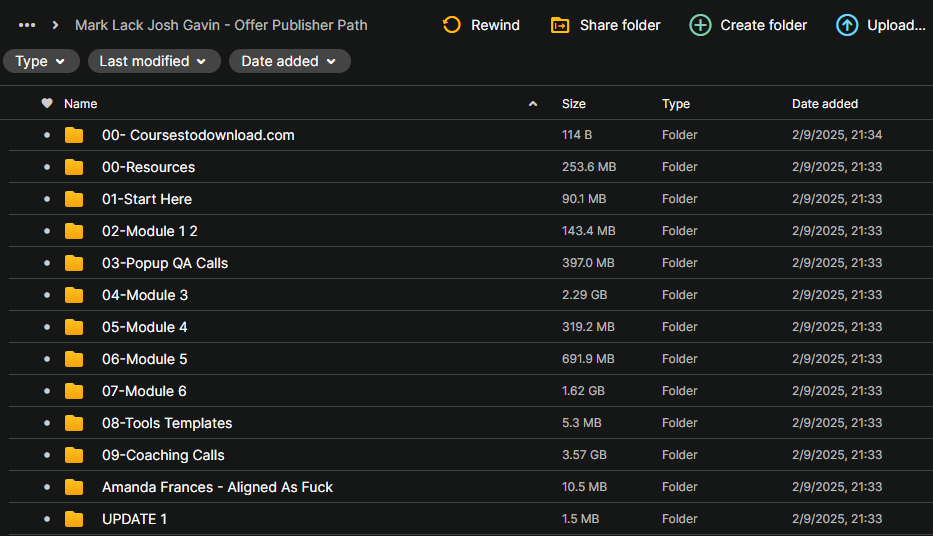Click the 114 B size cell
Screen dimensions: 933x536
577,135
